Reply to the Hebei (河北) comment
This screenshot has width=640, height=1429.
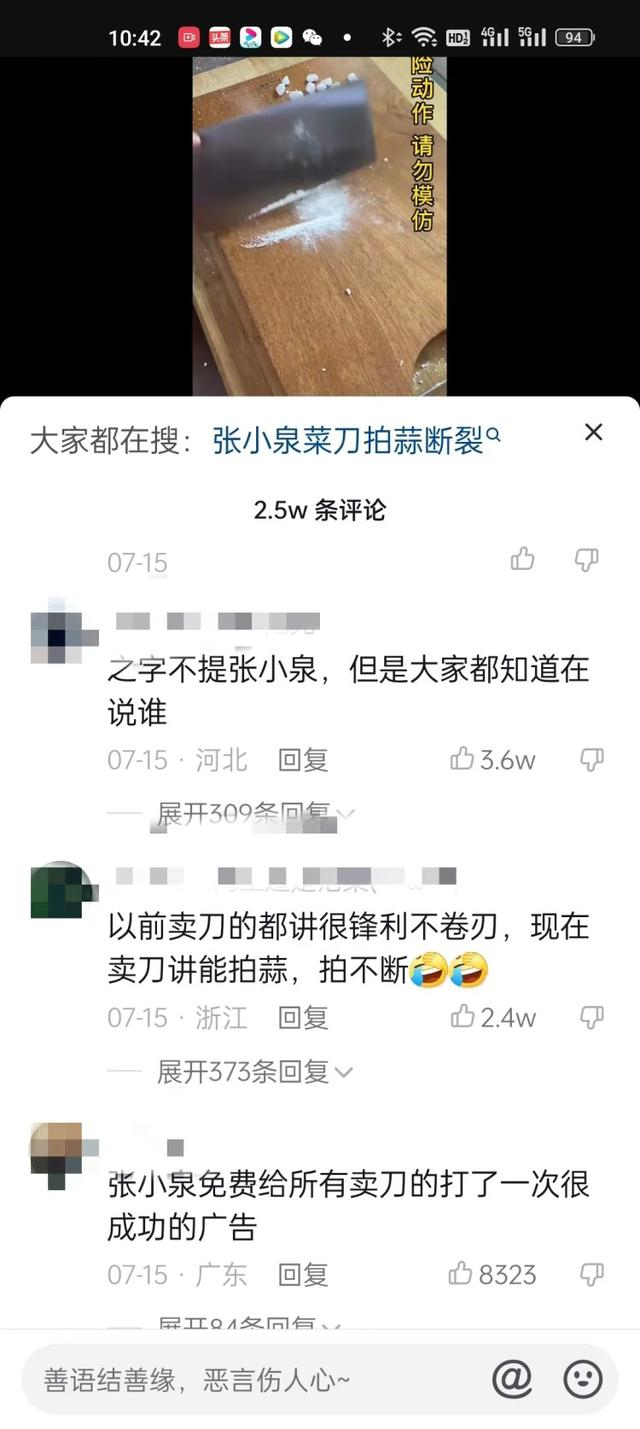[303, 760]
